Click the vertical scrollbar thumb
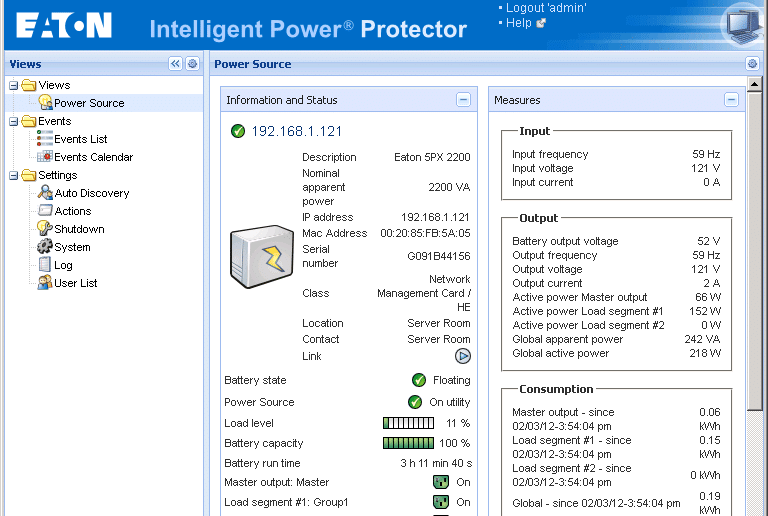The height and width of the screenshot is (516, 768). (x=755, y=251)
